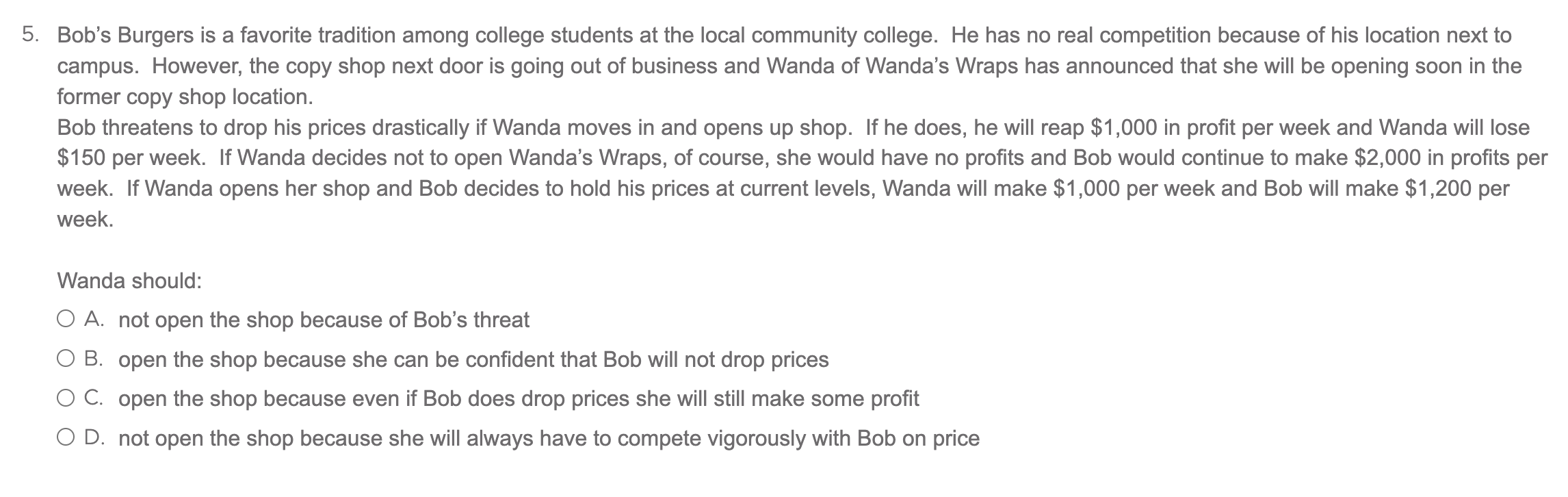This screenshot has height=497, width=1568.
Task: Click the circle next to option A
Action: coord(66,318)
